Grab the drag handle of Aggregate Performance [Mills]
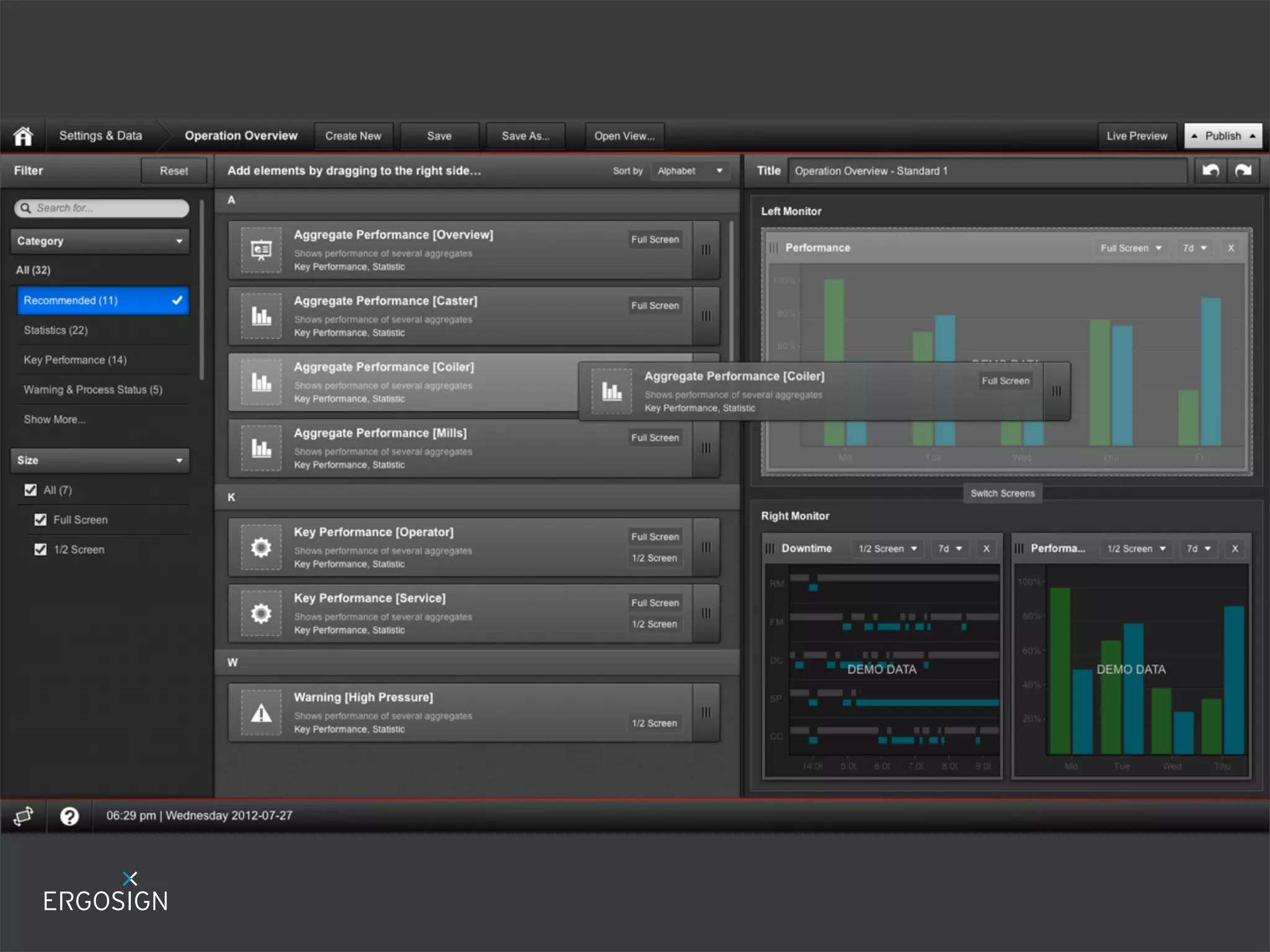The width and height of the screenshot is (1270, 952). click(x=706, y=448)
